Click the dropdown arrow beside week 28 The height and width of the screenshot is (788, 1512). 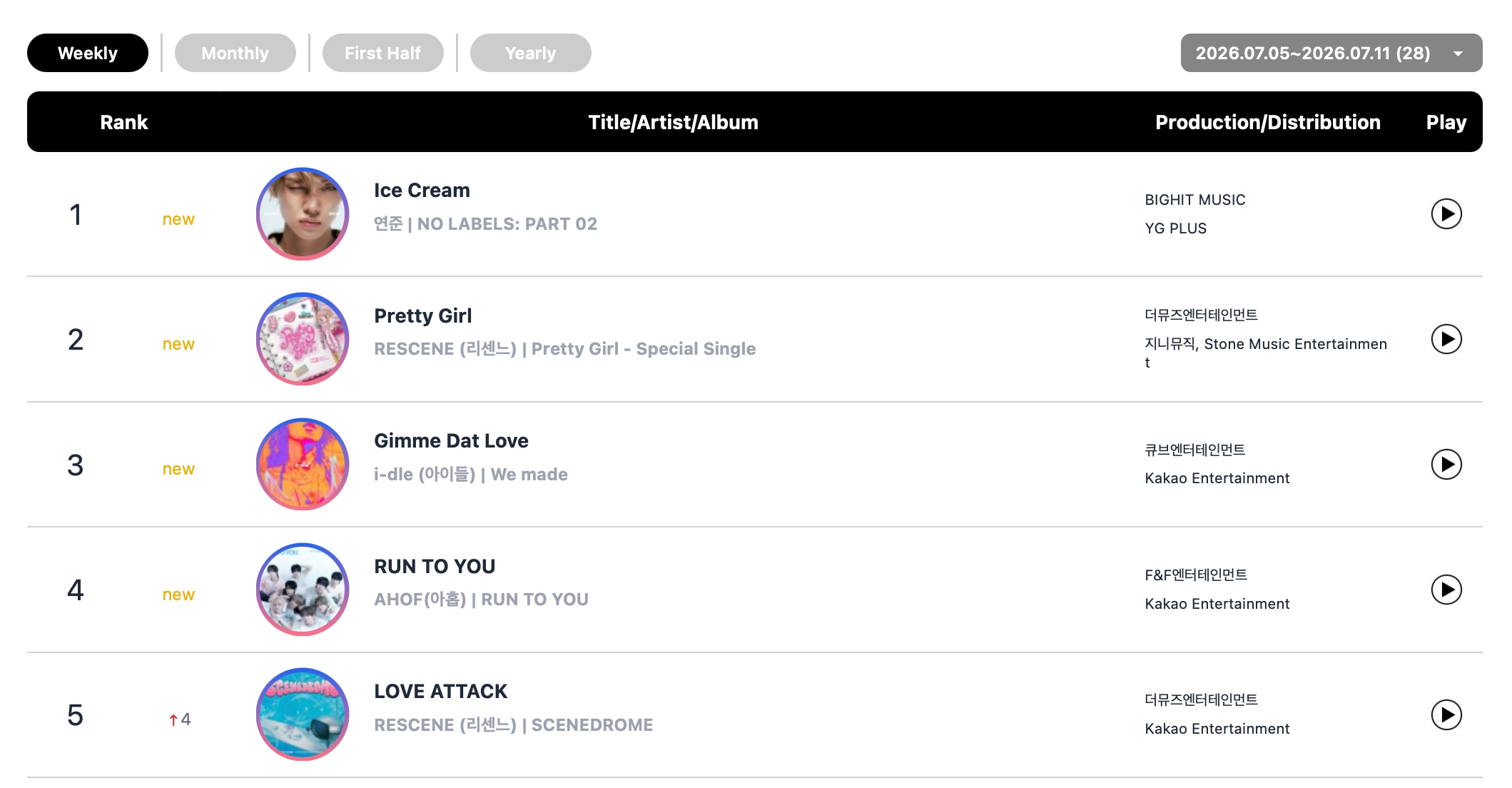(x=1458, y=54)
